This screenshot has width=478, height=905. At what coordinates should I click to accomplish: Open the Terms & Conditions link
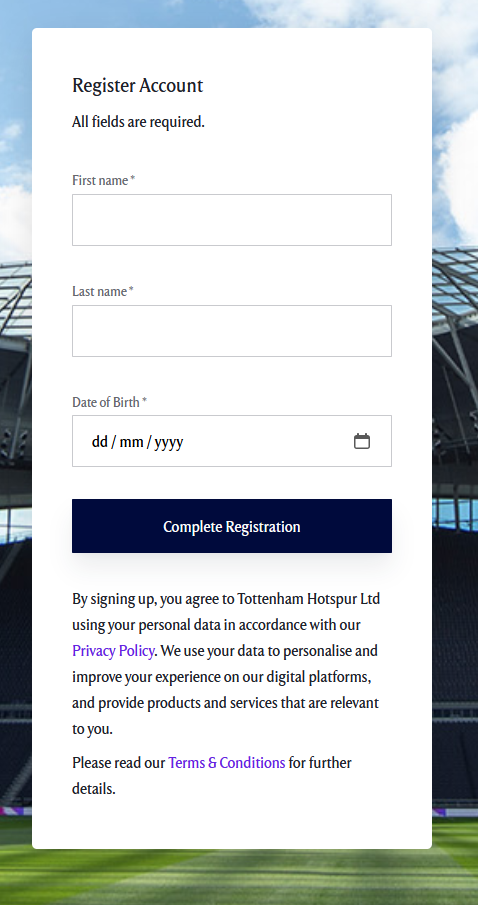(227, 763)
